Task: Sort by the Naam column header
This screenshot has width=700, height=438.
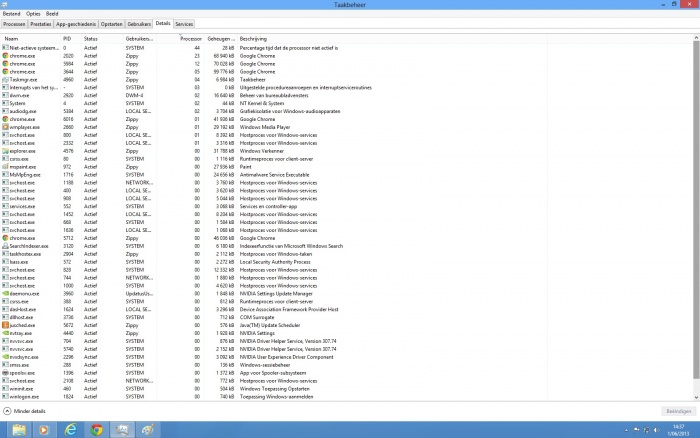Action: [31, 39]
